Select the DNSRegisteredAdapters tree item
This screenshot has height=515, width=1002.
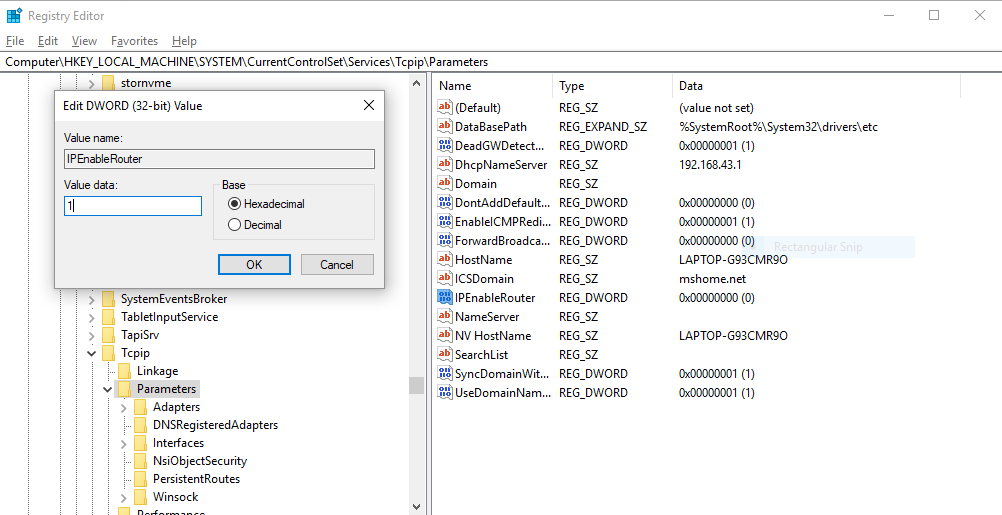pos(215,425)
